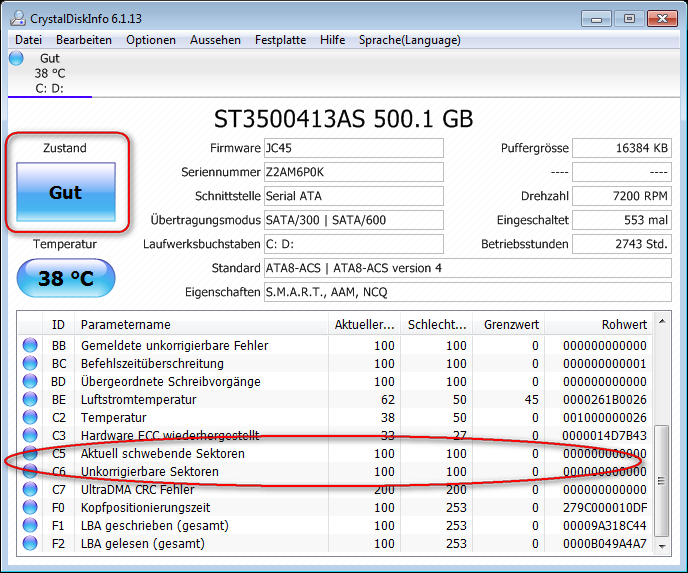Select the C: D: drive tab
This screenshot has width=688, height=573.
pyautogui.click(x=49, y=88)
